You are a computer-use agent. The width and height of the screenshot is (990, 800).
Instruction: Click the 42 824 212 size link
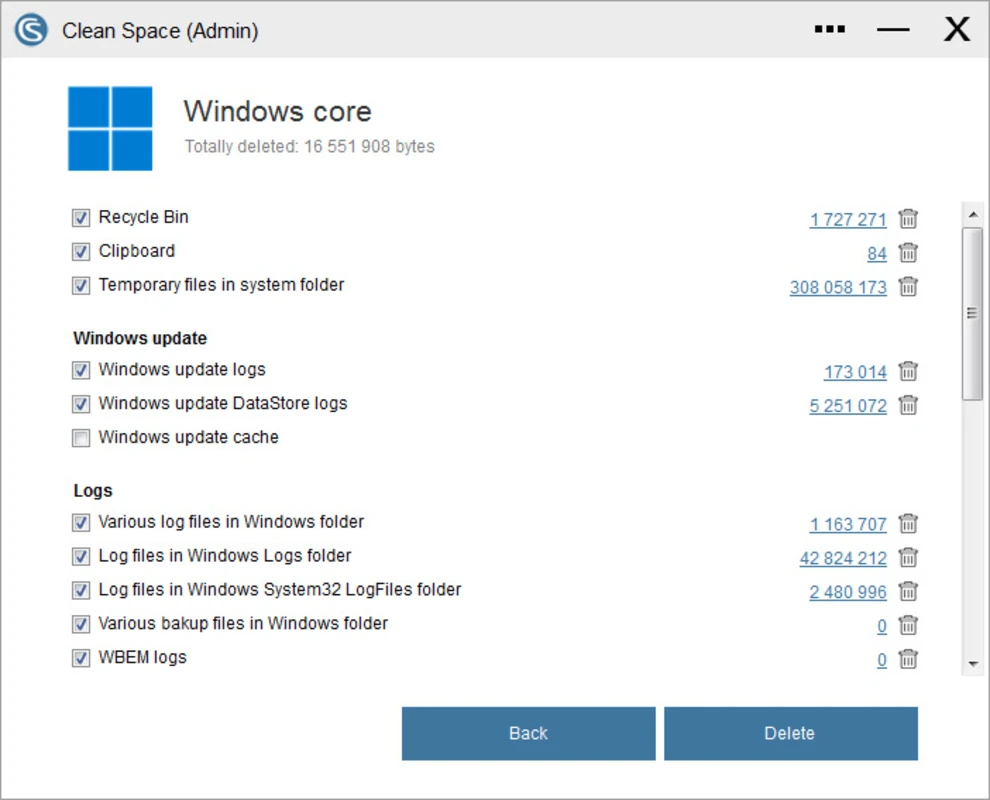pos(843,558)
